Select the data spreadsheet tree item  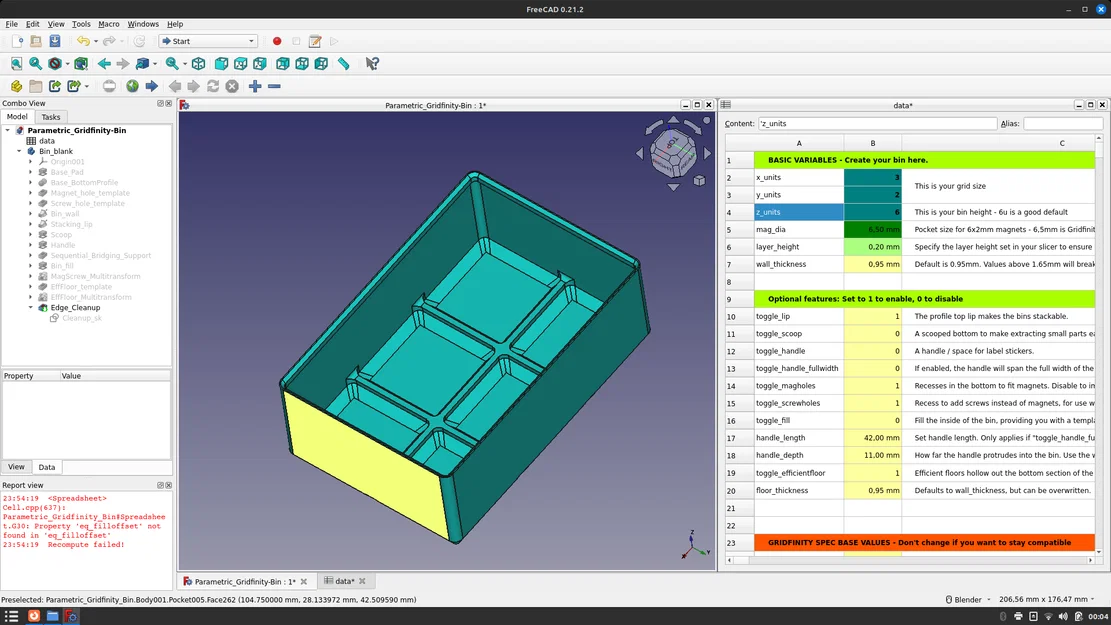45,140
